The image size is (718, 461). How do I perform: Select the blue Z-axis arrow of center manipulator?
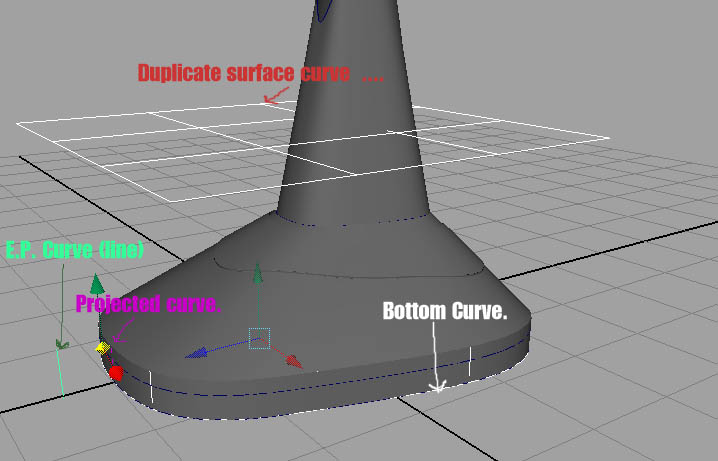click(196, 353)
